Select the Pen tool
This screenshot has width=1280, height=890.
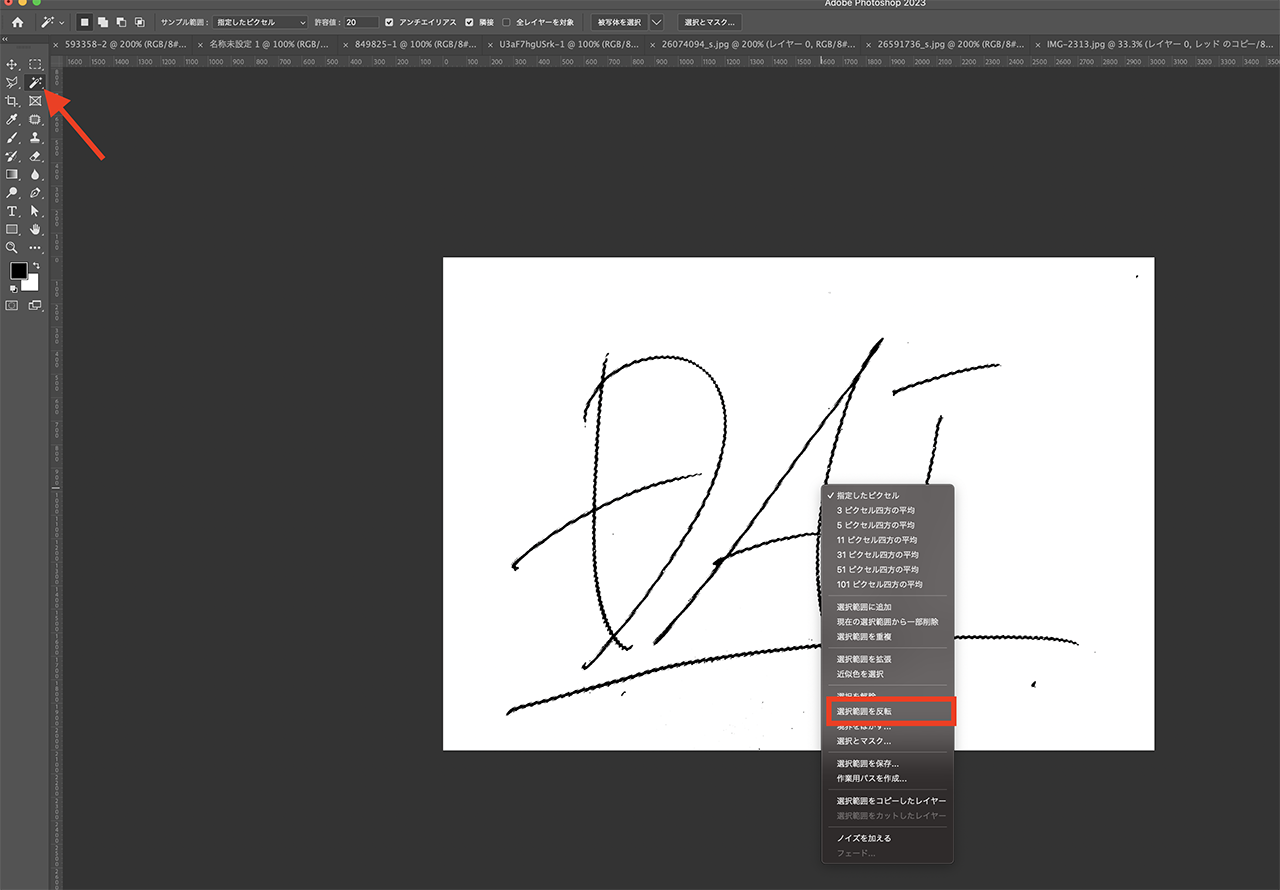pos(35,192)
